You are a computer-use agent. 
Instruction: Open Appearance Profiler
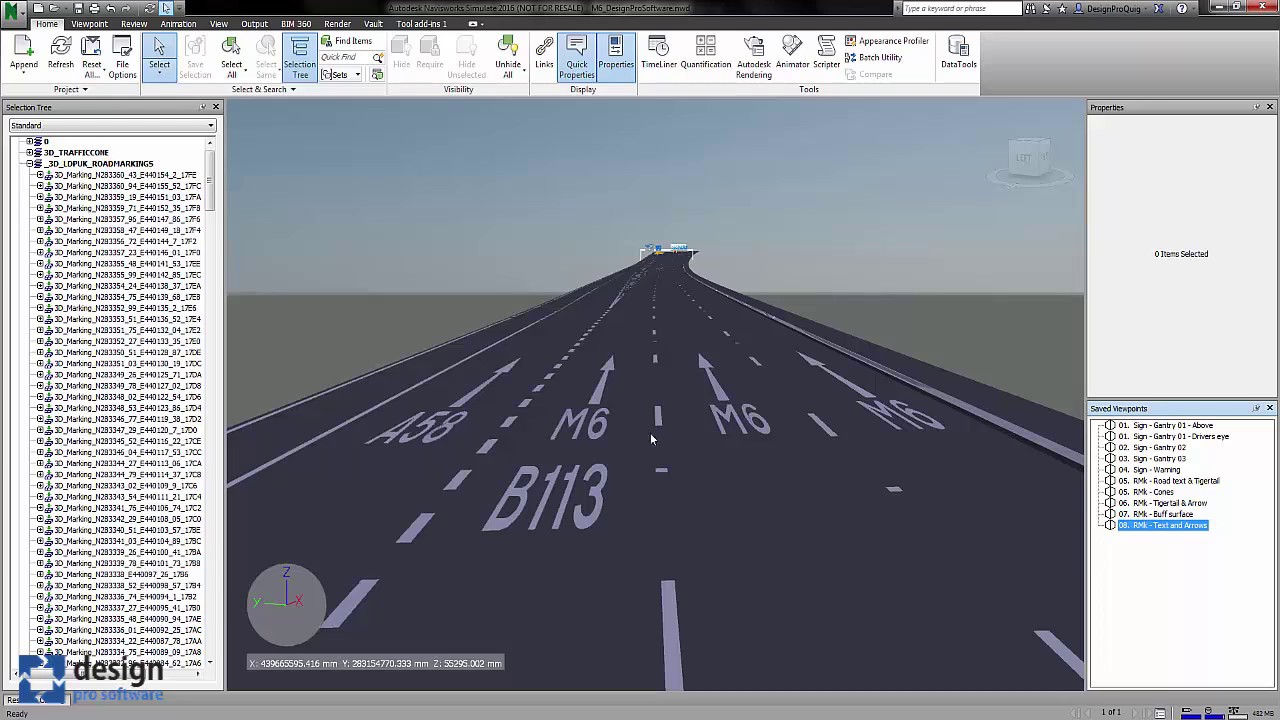(x=887, y=41)
